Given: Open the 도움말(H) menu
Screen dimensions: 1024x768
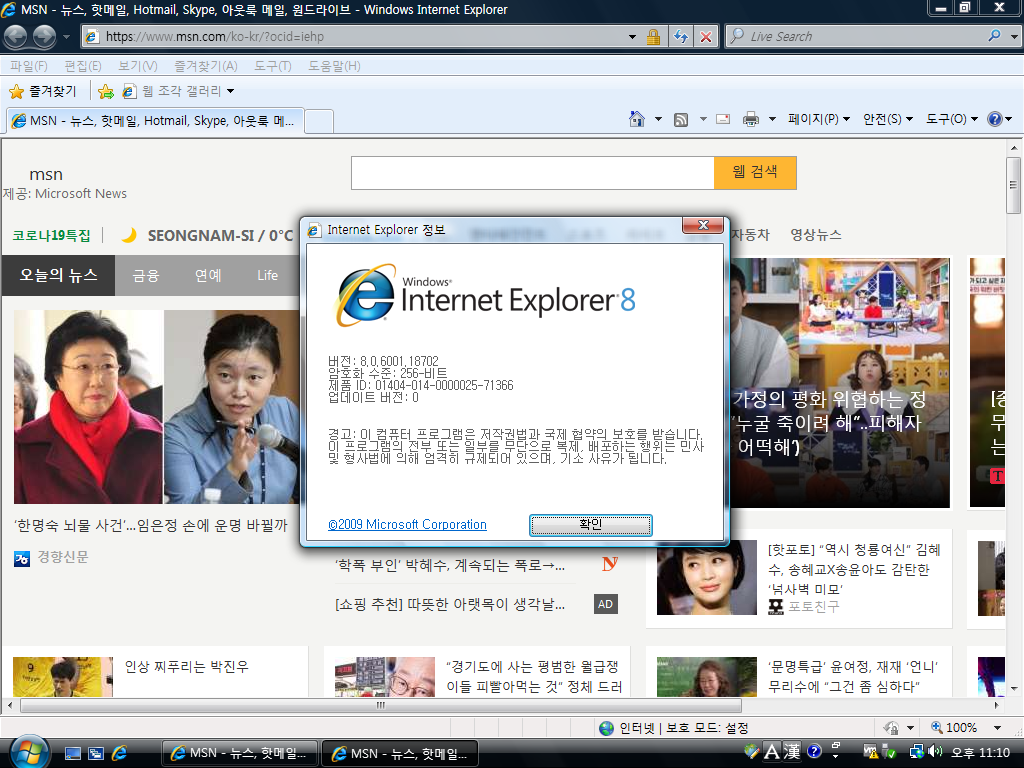Looking at the screenshot, I should point(334,66).
